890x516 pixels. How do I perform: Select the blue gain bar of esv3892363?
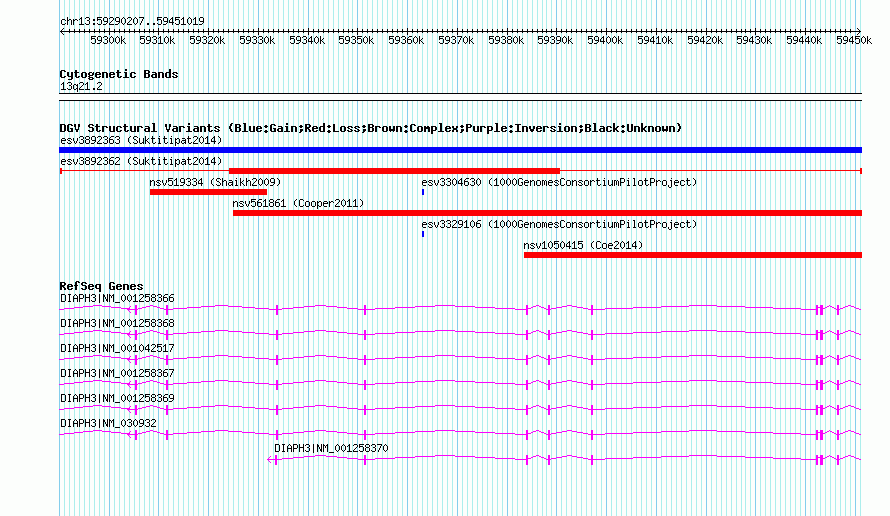[460, 150]
